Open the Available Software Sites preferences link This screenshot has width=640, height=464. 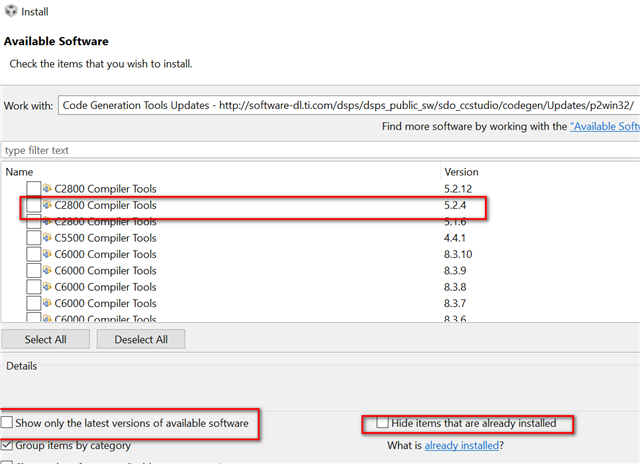pyautogui.click(x=604, y=127)
